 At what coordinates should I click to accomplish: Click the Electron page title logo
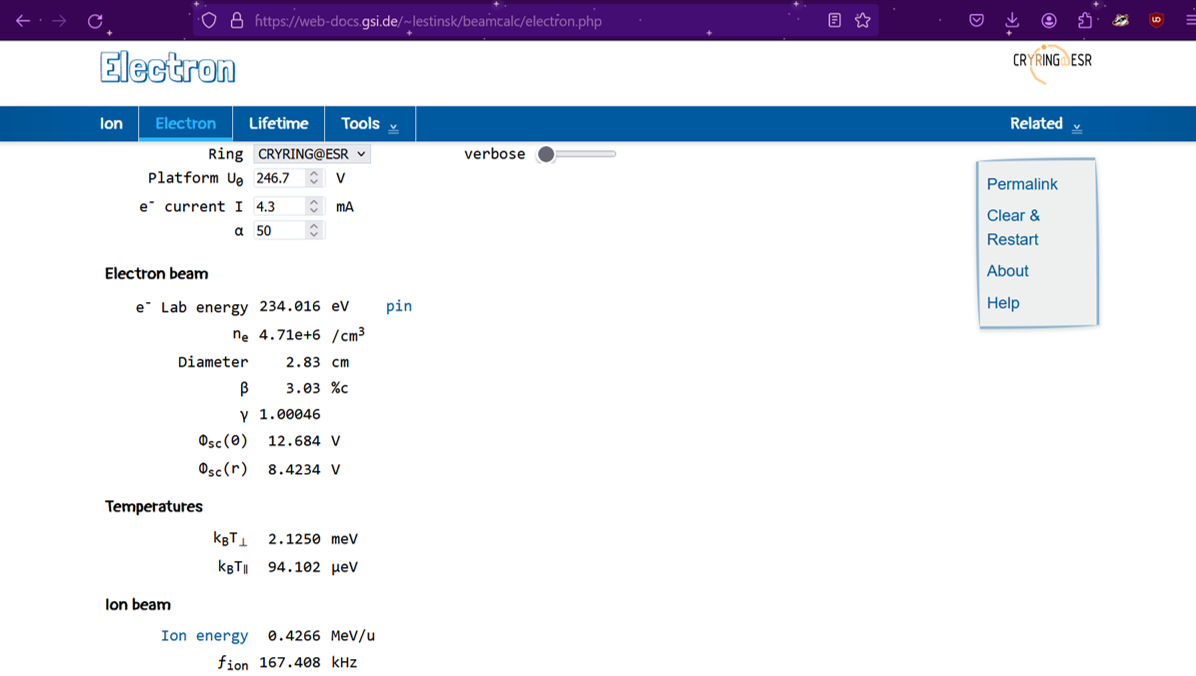point(168,68)
